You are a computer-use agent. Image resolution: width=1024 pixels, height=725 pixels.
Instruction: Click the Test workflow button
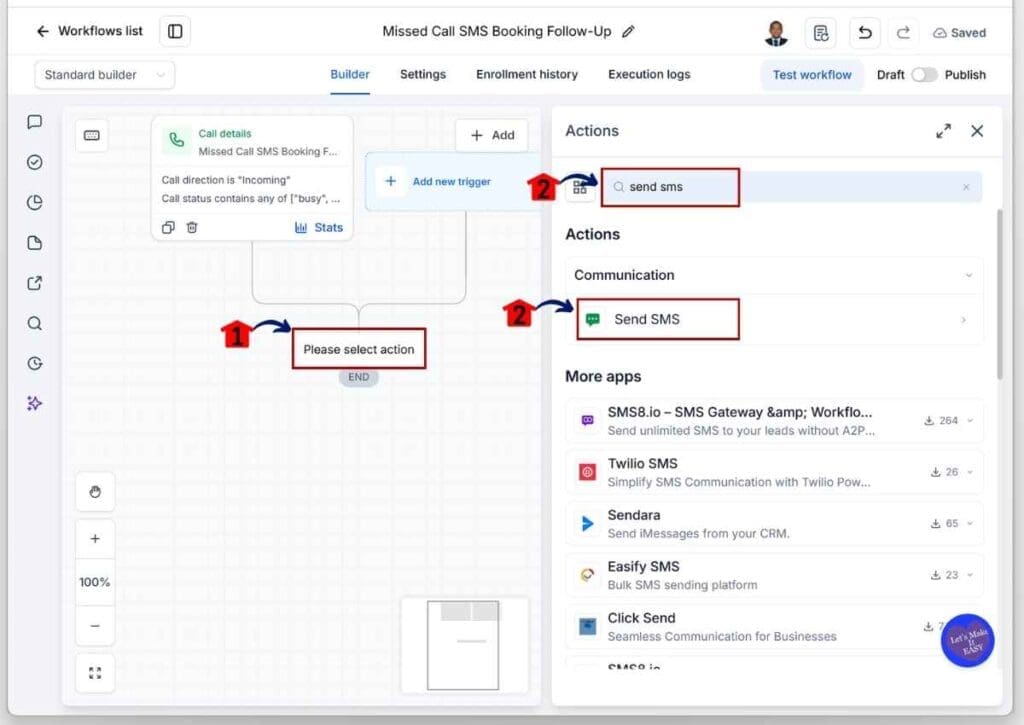point(812,74)
